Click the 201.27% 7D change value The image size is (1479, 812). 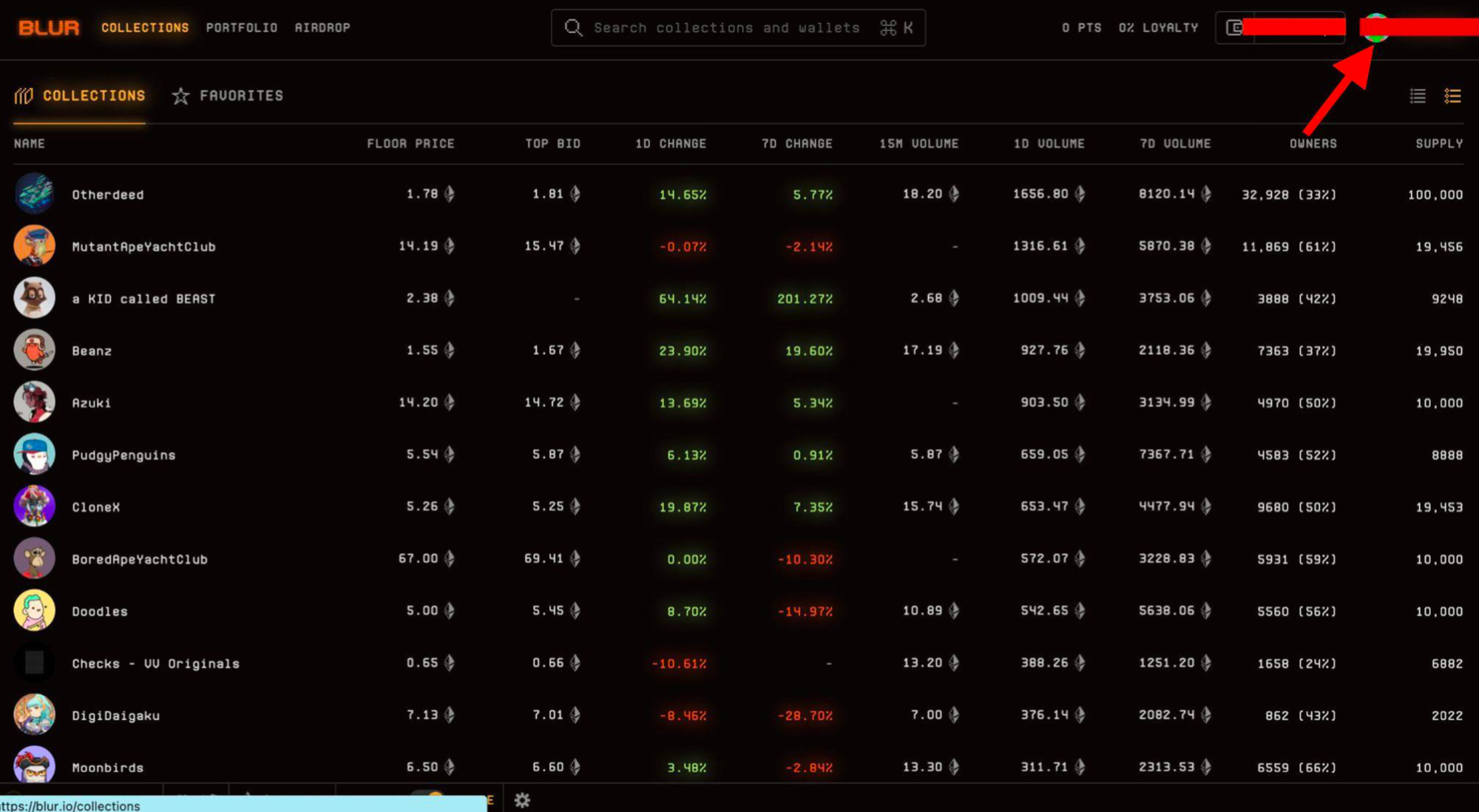(805, 299)
